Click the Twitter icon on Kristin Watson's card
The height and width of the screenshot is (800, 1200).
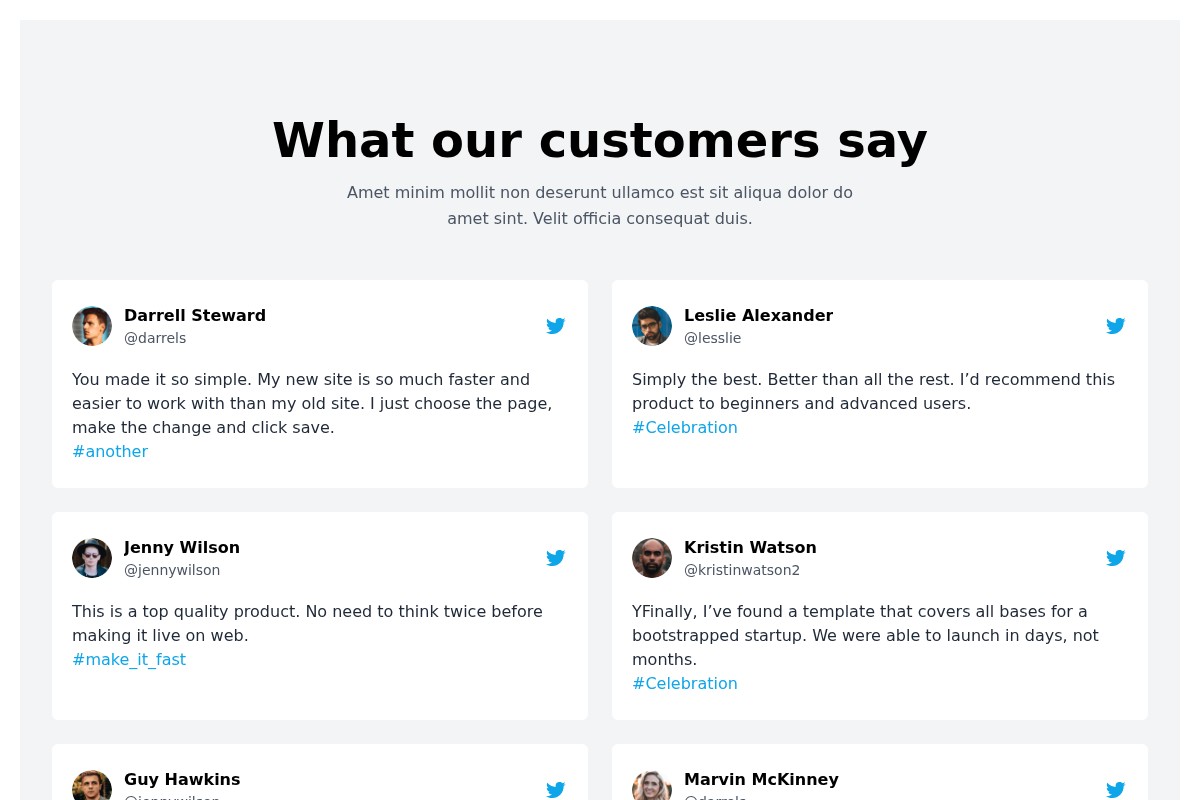(x=1116, y=558)
